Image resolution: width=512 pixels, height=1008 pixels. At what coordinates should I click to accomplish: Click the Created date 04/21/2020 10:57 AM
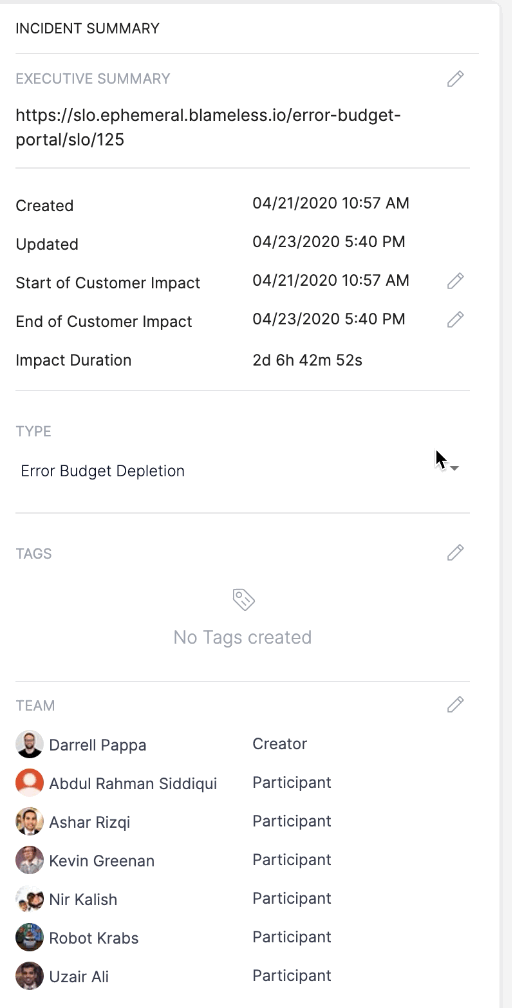[331, 203]
